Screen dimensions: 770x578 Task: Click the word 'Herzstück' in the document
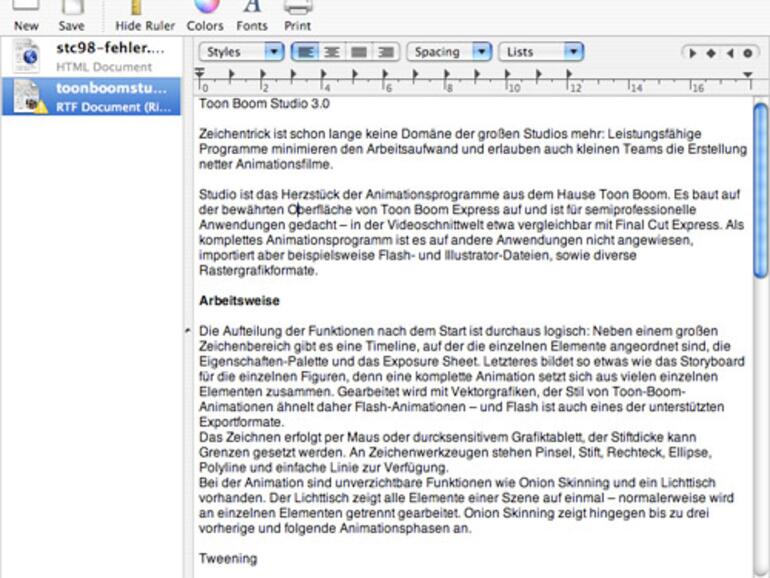point(311,194)
